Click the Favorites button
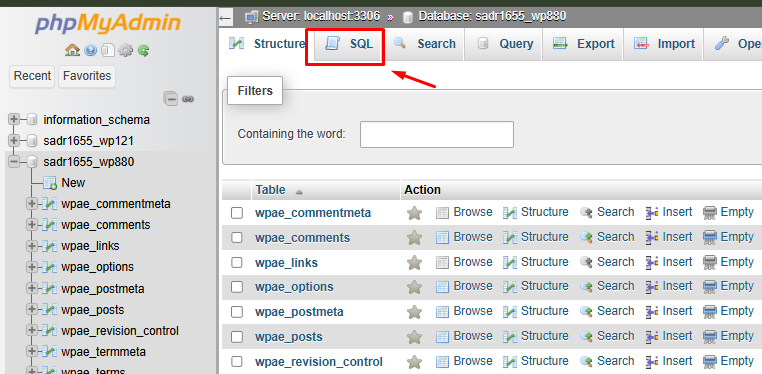The height and width of the screenshot is (374, 762). point(87,76)
